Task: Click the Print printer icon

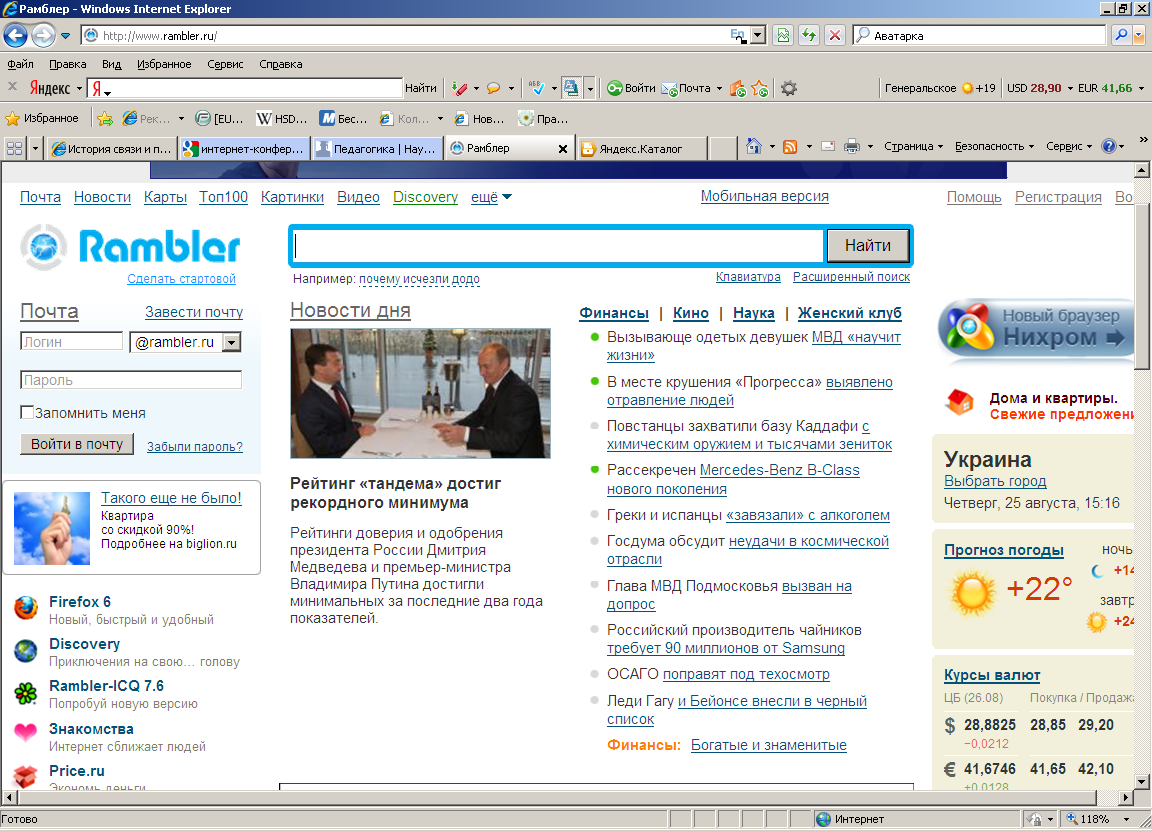Action: 852,146
